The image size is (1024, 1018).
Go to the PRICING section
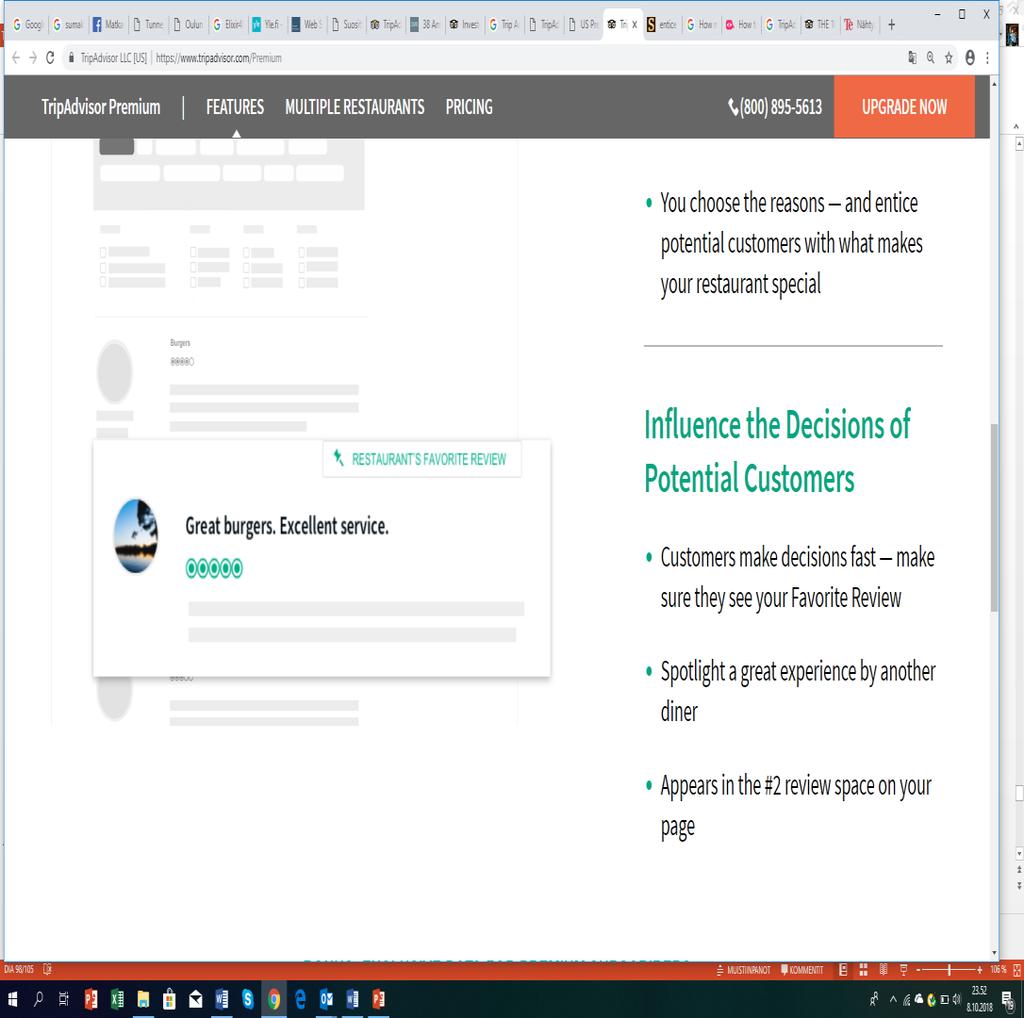tap(469, 107)
